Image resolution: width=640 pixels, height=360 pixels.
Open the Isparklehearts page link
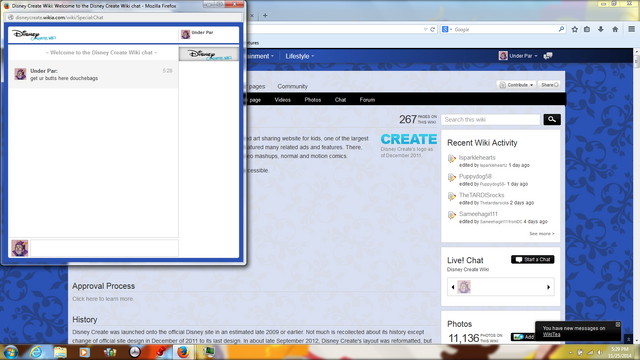click(x=477, y=158)
